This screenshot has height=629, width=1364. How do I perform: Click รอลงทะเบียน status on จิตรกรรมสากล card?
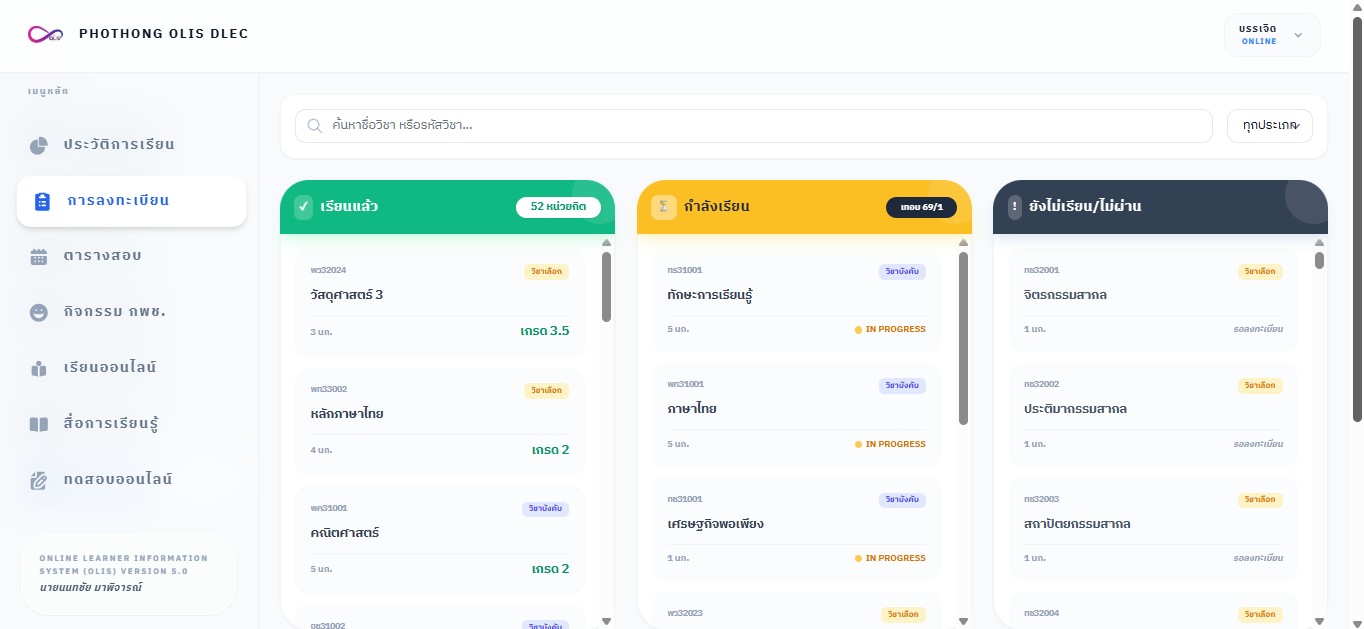(1258, 329)
